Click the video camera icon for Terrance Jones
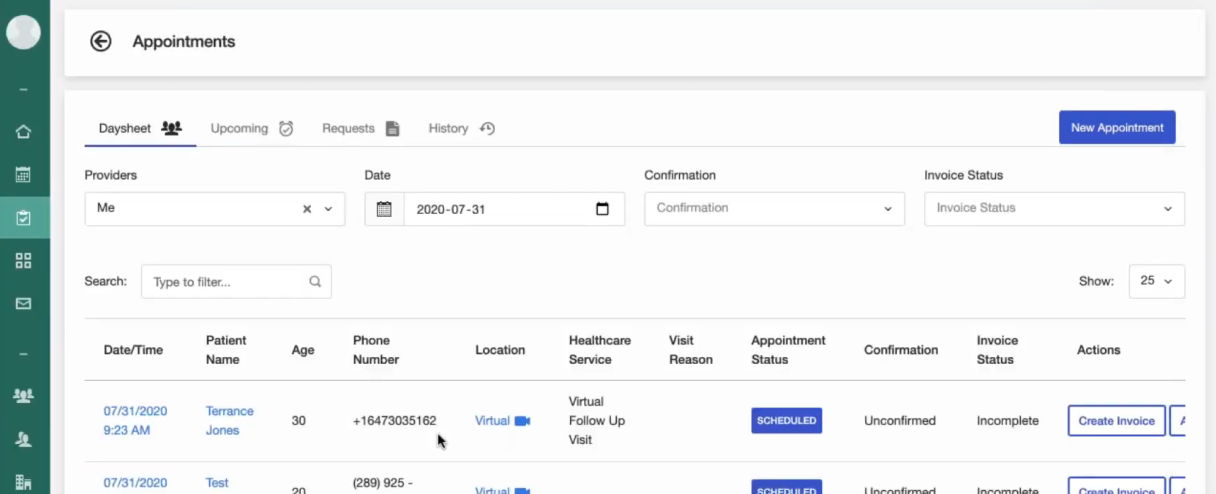 [522, 421]
